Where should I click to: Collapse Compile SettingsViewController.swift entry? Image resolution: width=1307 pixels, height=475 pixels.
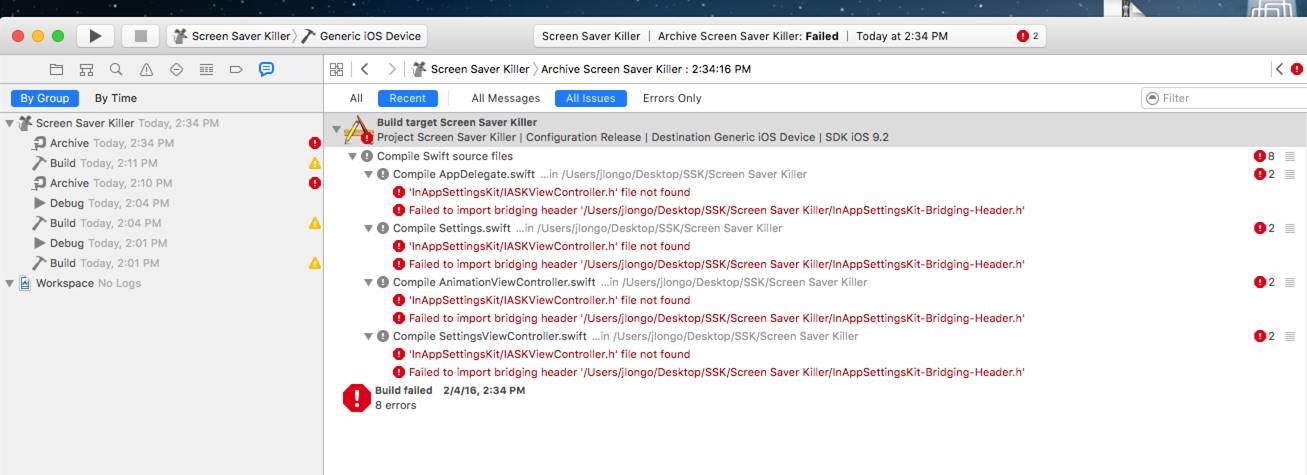coord(369,336)
